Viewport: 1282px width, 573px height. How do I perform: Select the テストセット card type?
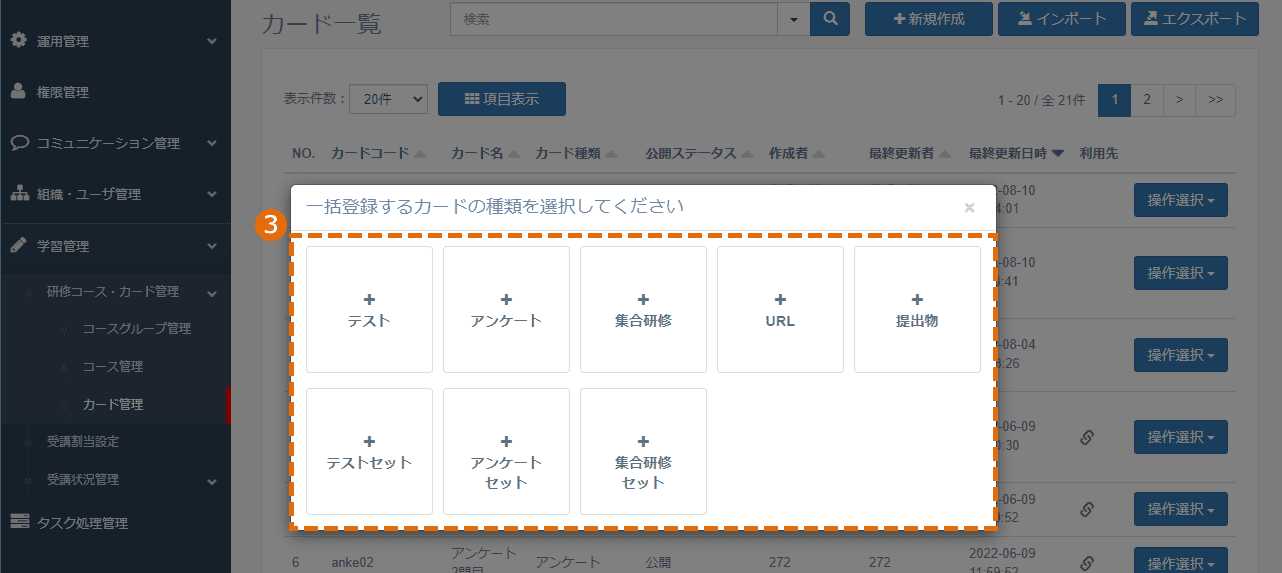coord(369,452)
